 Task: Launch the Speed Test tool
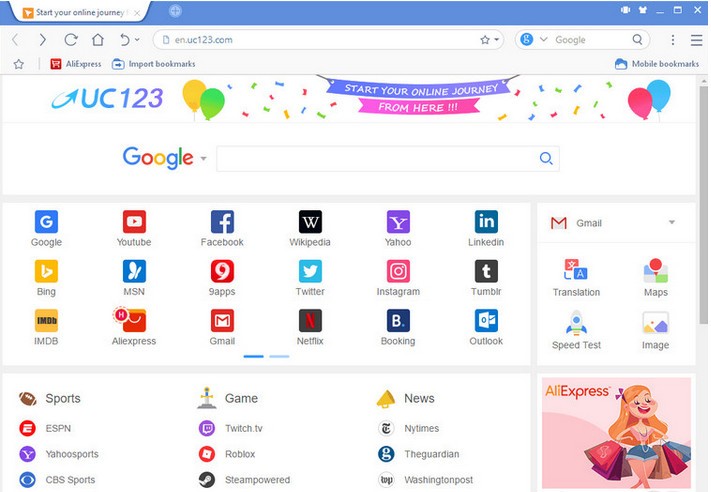pos(576,331)
